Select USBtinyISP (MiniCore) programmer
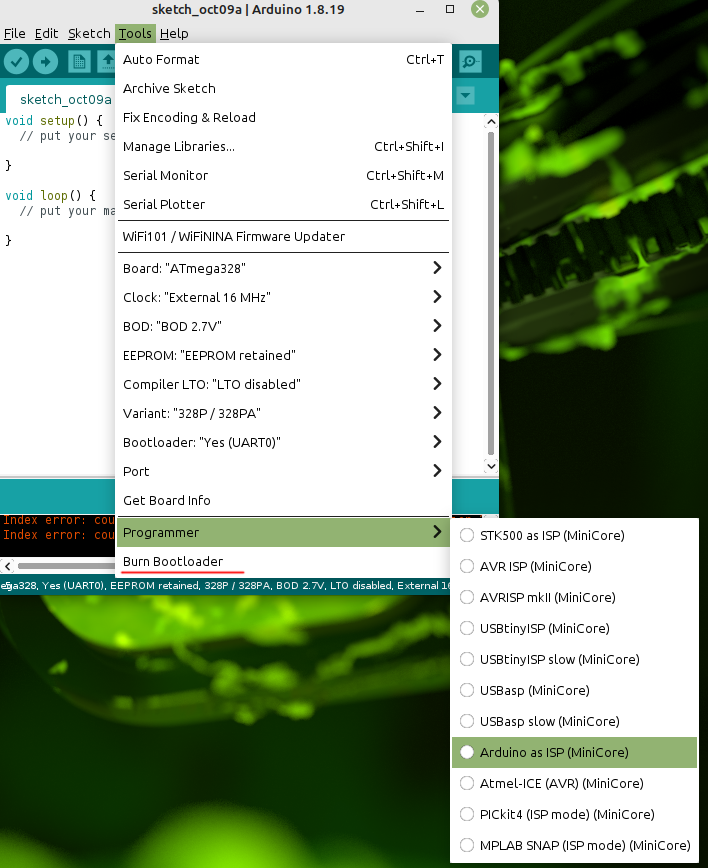Viewport: 708px width, 868px height. pyautogui.click(x=574, y=628)
